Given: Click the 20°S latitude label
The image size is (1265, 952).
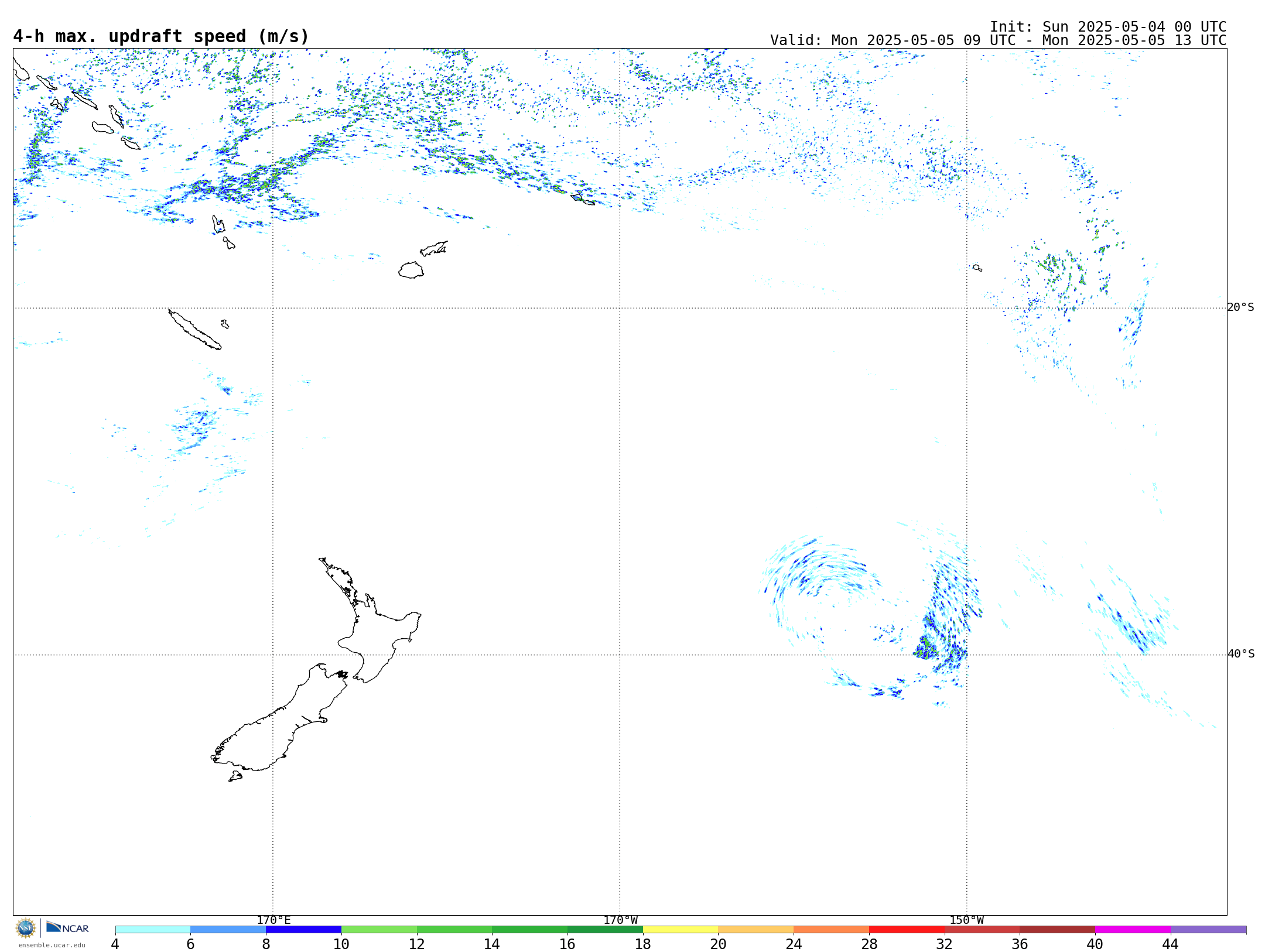Looking at the screenshot, I should [1240, 307].
